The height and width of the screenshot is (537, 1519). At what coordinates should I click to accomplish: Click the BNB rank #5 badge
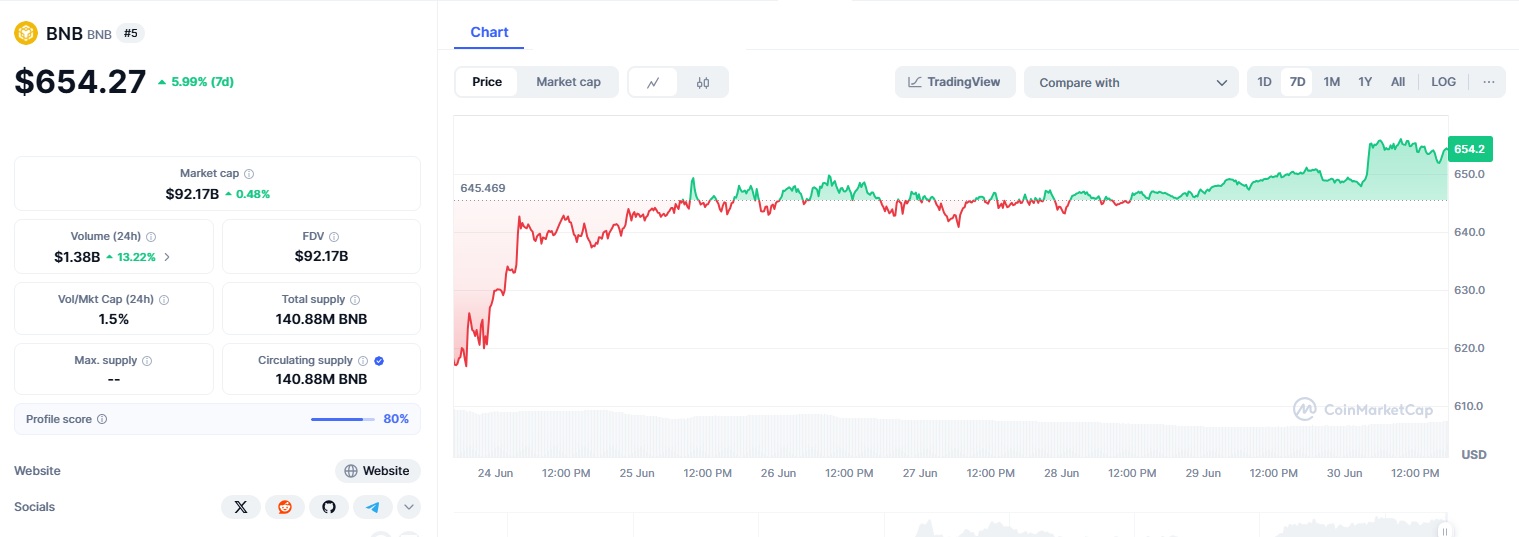pos(131,33)
